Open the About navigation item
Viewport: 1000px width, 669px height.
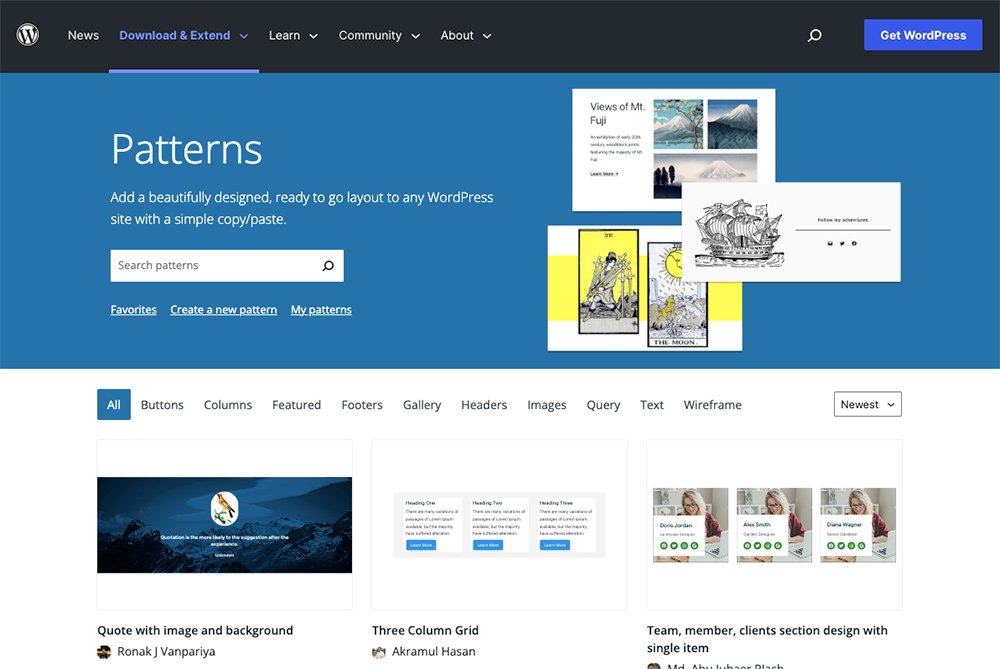click(457, 36)
